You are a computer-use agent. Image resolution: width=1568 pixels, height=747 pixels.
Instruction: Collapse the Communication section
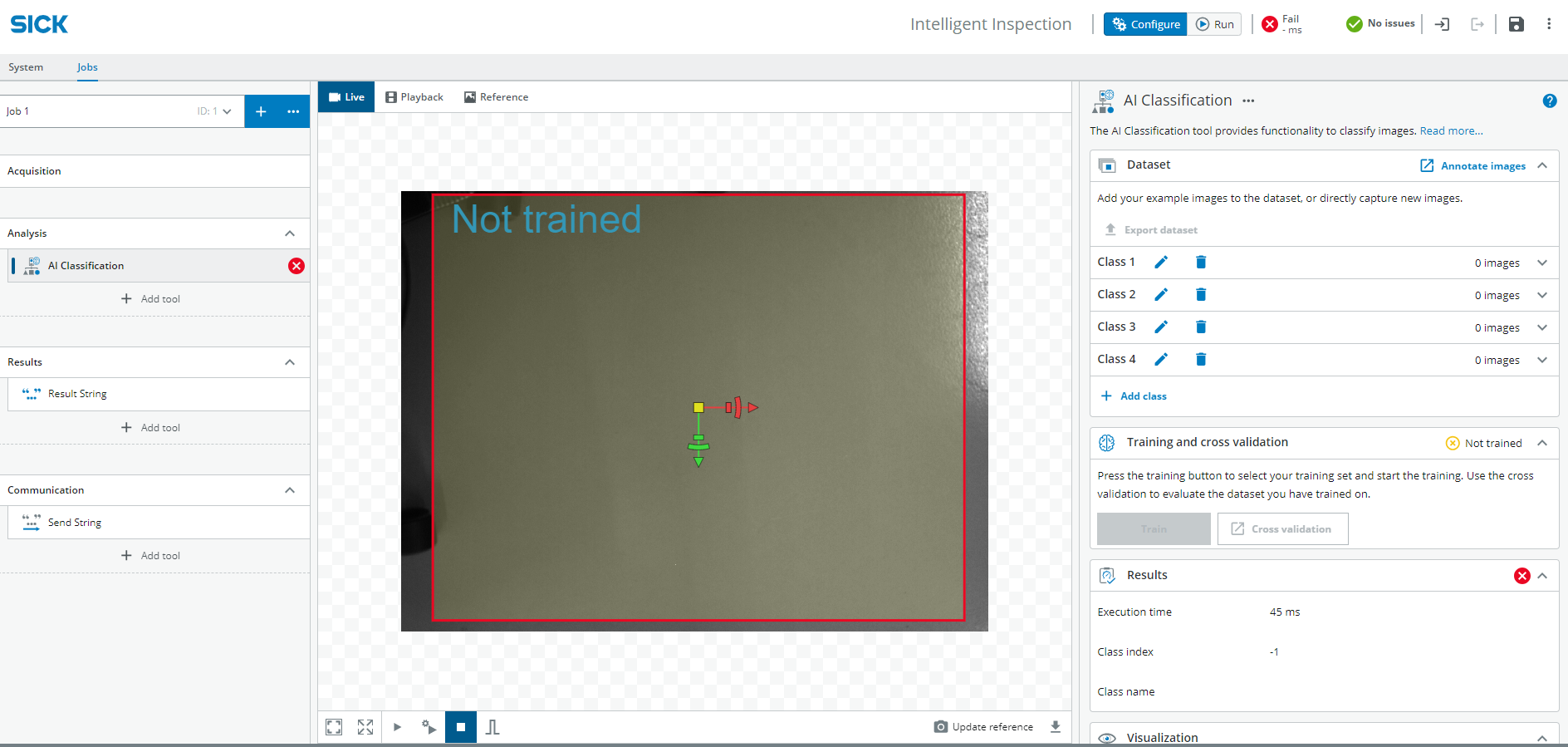tap(290, 490)
